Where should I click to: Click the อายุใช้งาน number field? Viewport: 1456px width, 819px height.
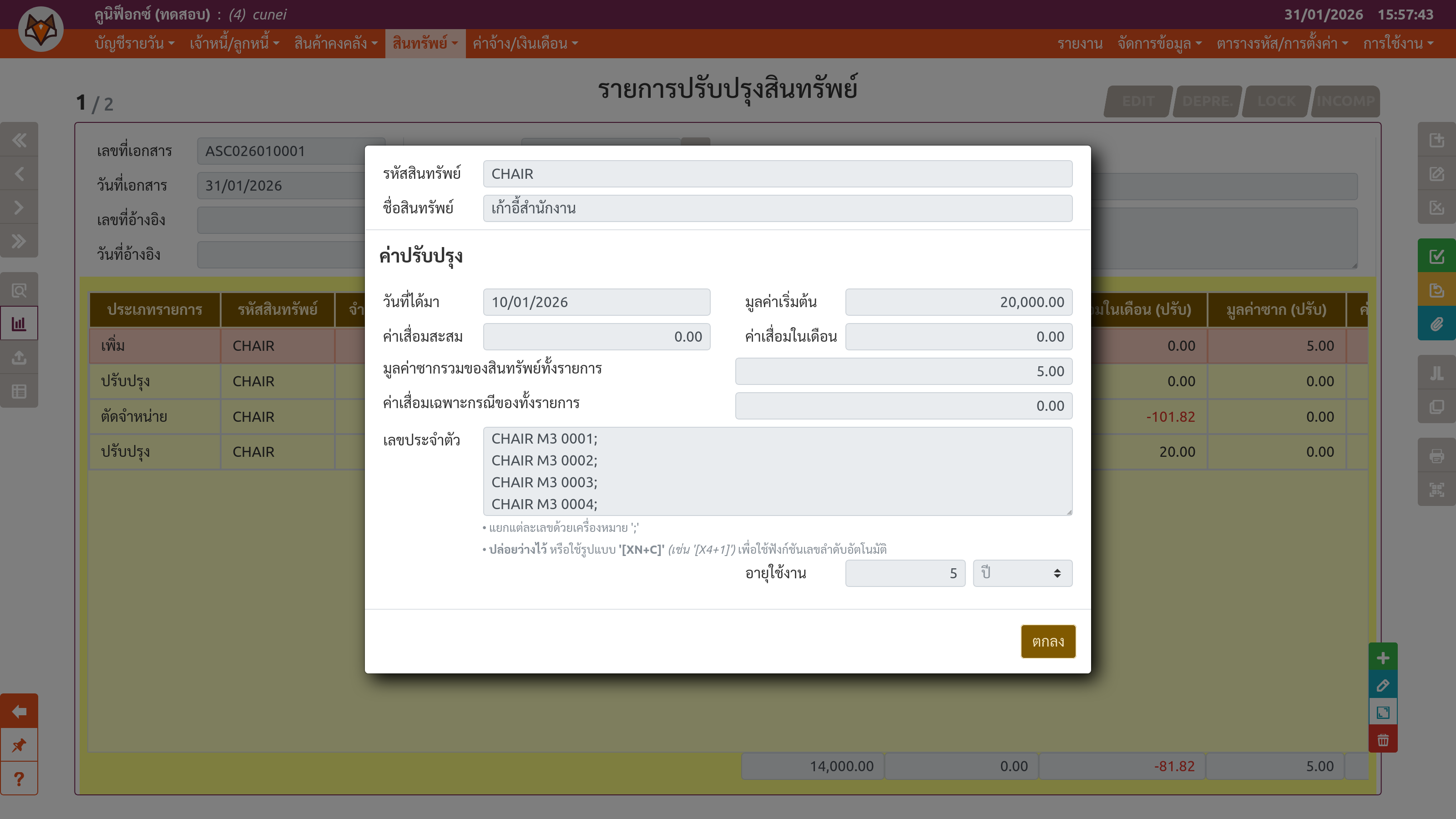[905, 573]
